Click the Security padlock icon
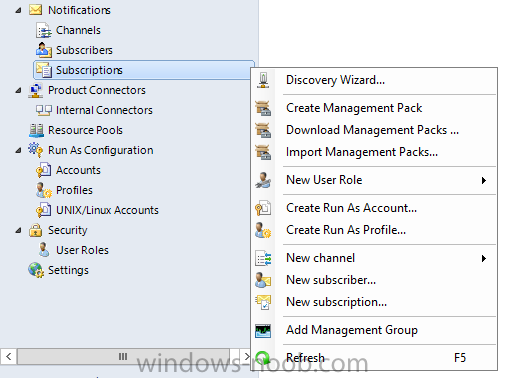This screenshot has width=505, height=378. (35, 230)
